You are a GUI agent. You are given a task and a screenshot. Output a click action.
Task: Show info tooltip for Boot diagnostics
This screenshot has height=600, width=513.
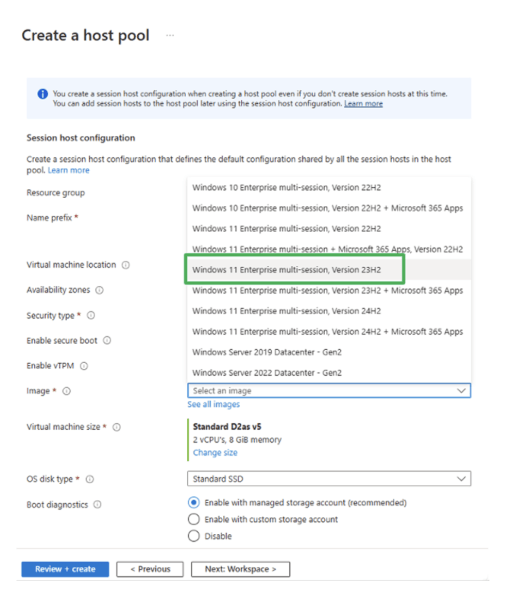click(x=98, y=504)
